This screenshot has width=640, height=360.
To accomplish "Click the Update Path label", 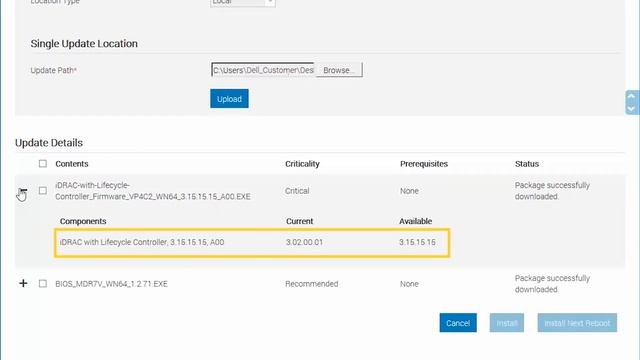I will click(x=53, y=70).
